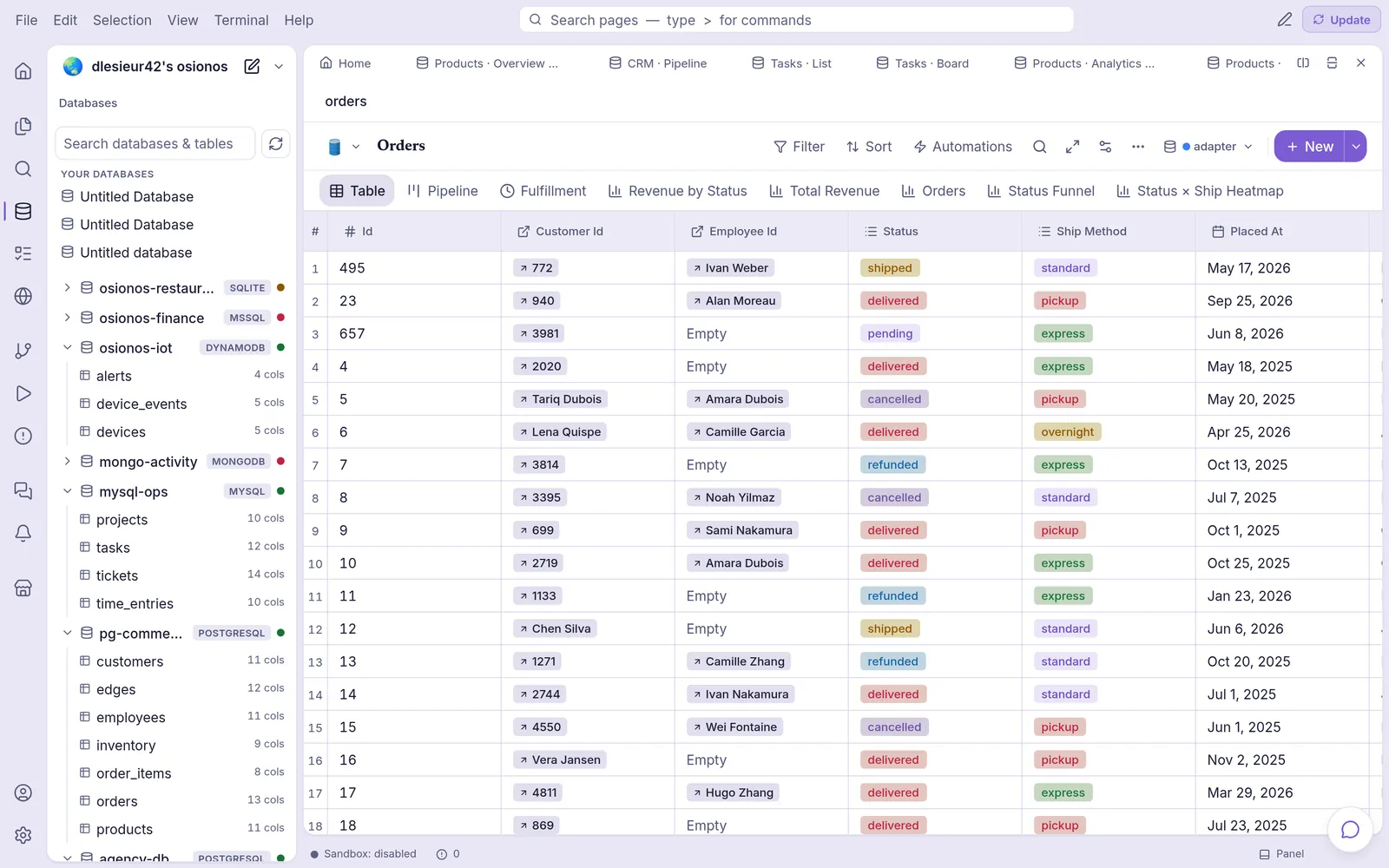Open Automations
The image size is (1389, 868).
tap(963, 147)
